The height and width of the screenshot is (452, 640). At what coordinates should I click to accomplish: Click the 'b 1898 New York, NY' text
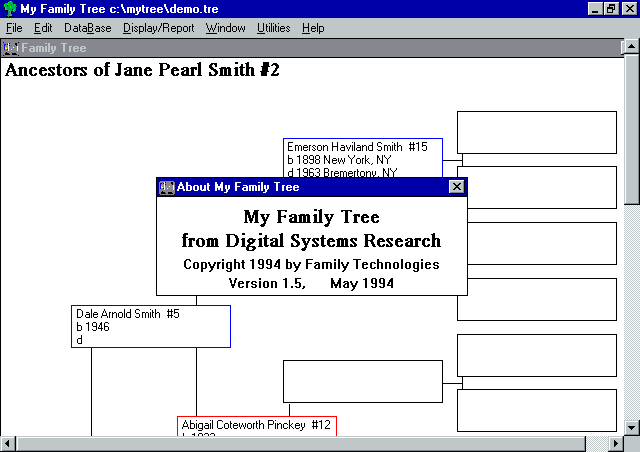[339, 160]
